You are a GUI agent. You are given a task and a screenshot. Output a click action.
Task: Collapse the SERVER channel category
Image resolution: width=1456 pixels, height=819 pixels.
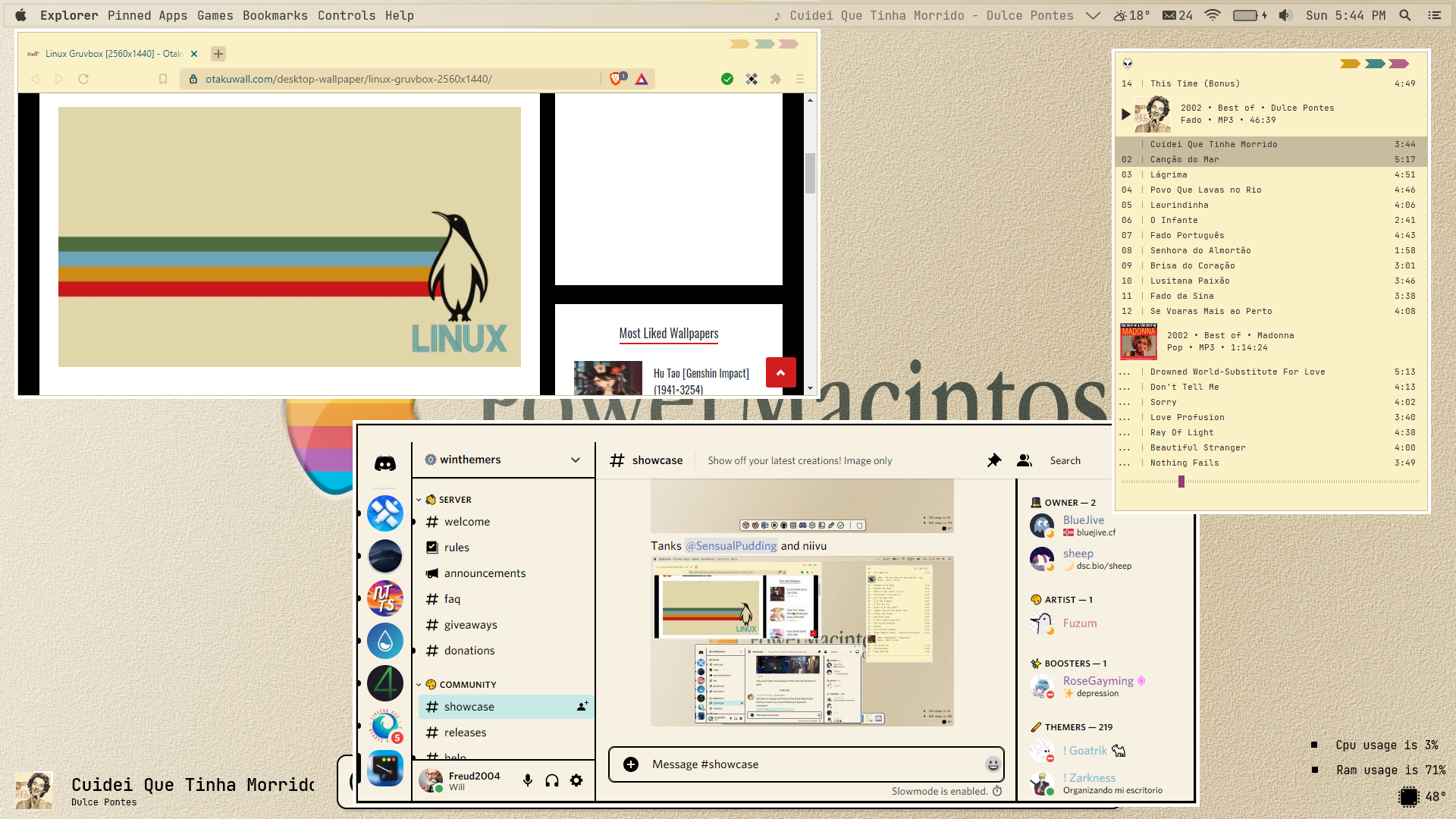[x=455, y=500]
